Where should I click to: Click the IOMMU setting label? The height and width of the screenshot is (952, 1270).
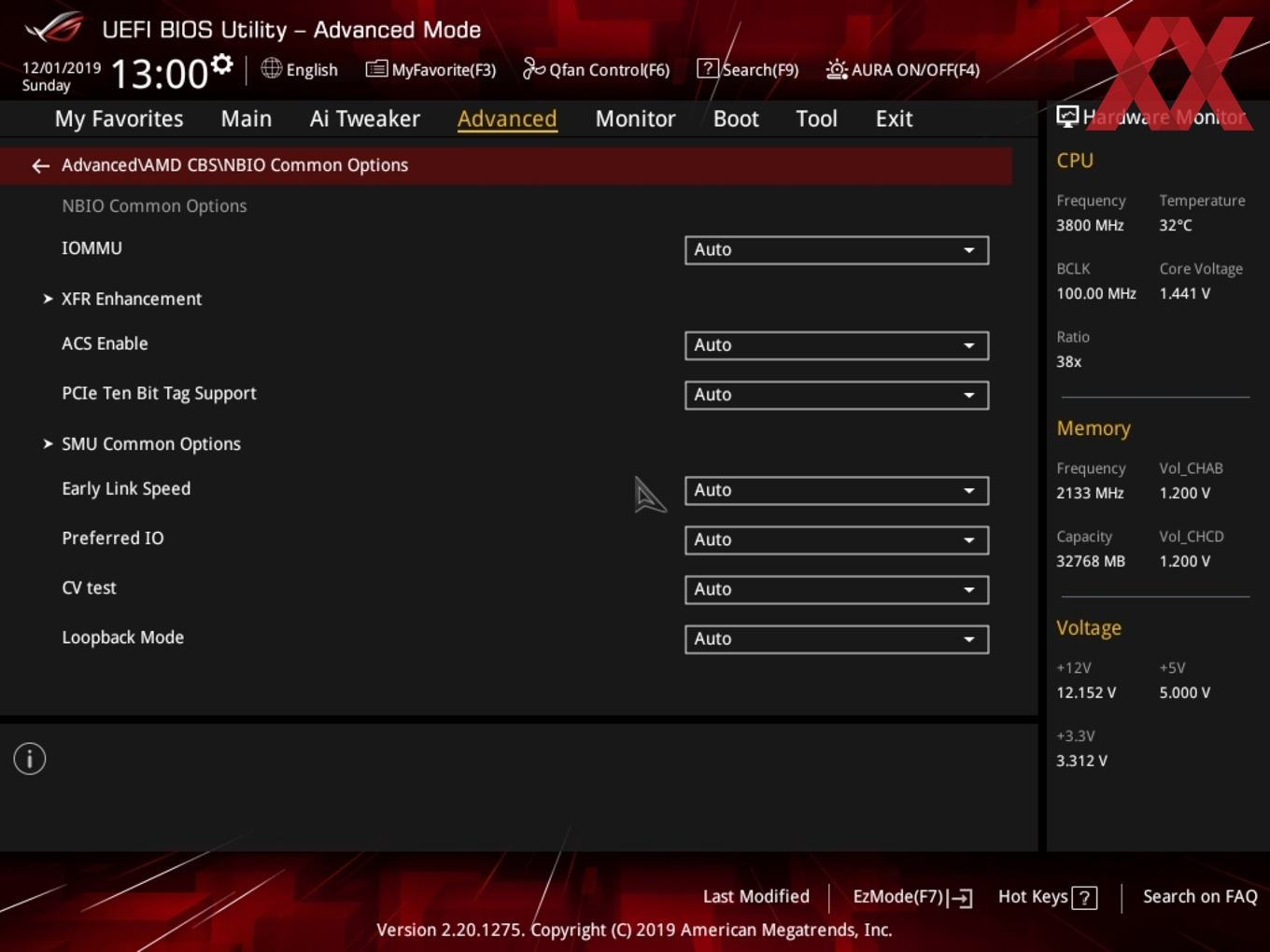(x=92, y=248)
